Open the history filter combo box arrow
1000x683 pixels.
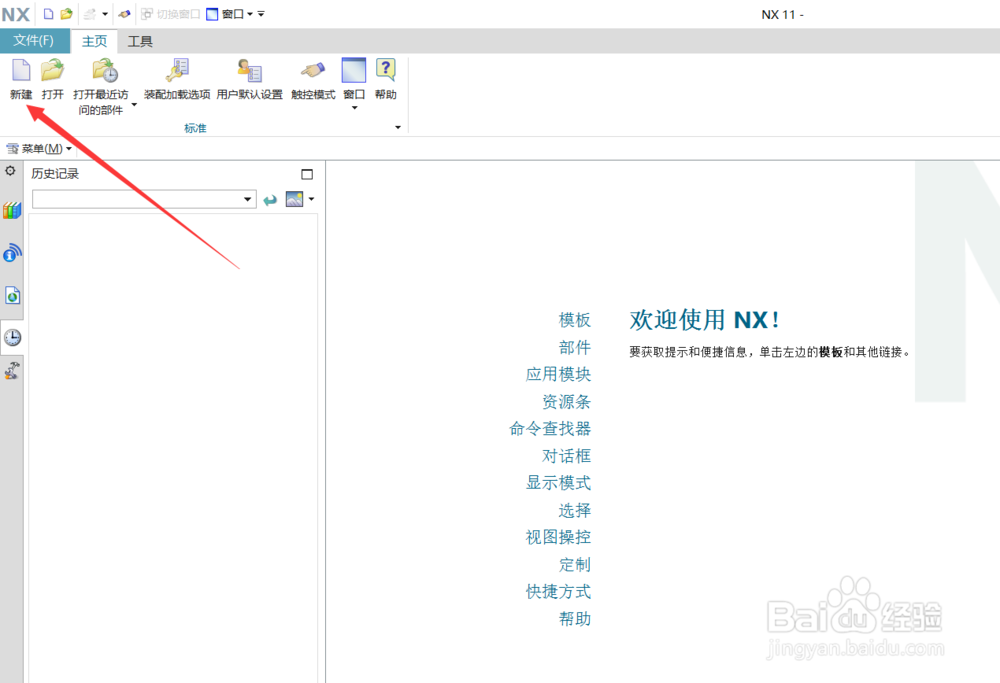point(247,200)
